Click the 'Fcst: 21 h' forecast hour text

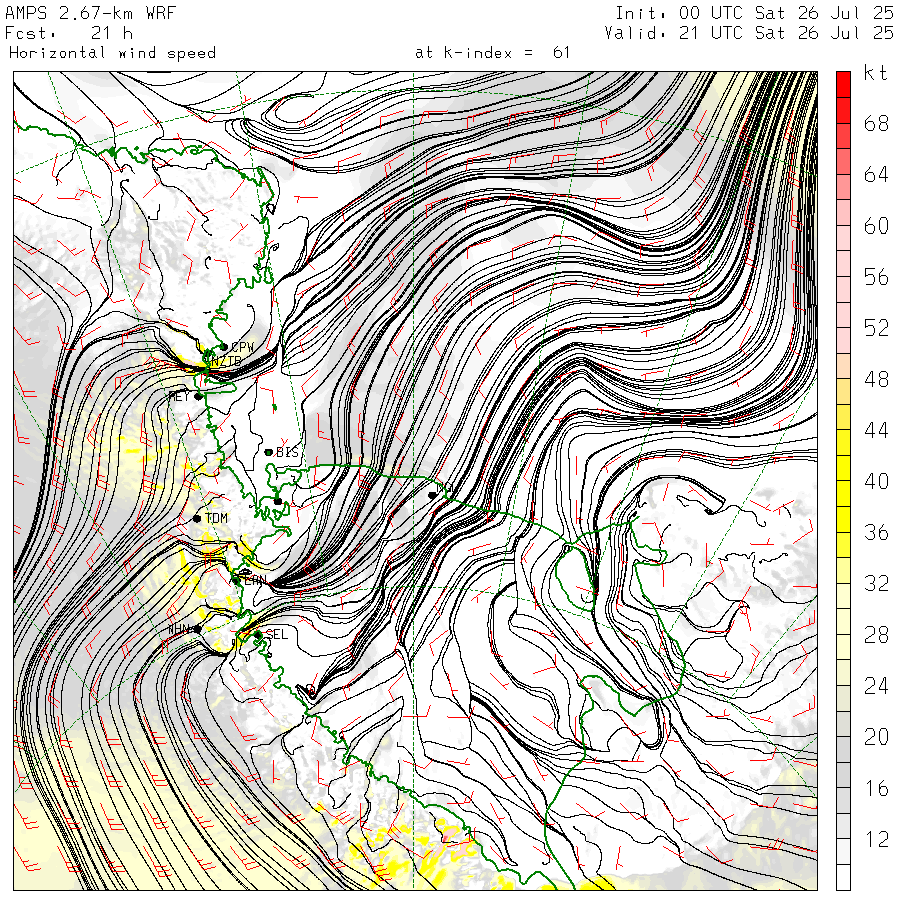click(x=69, y=33)
